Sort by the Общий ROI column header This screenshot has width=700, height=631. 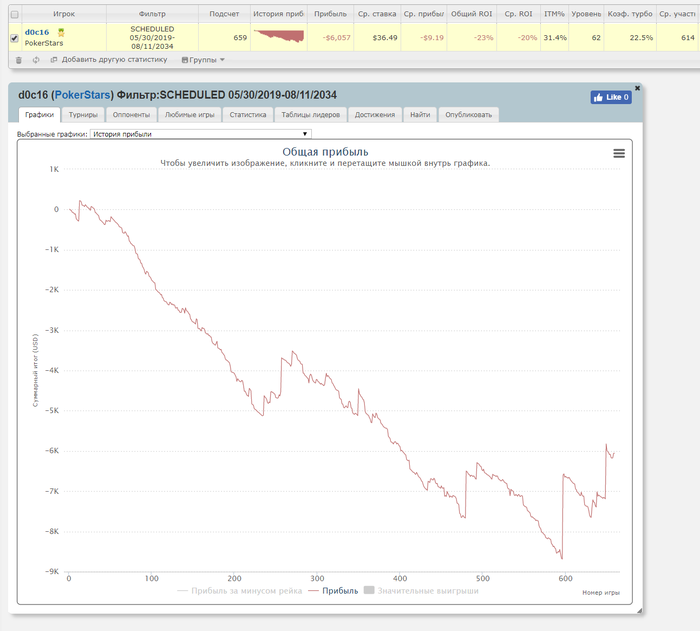(471, 14)
